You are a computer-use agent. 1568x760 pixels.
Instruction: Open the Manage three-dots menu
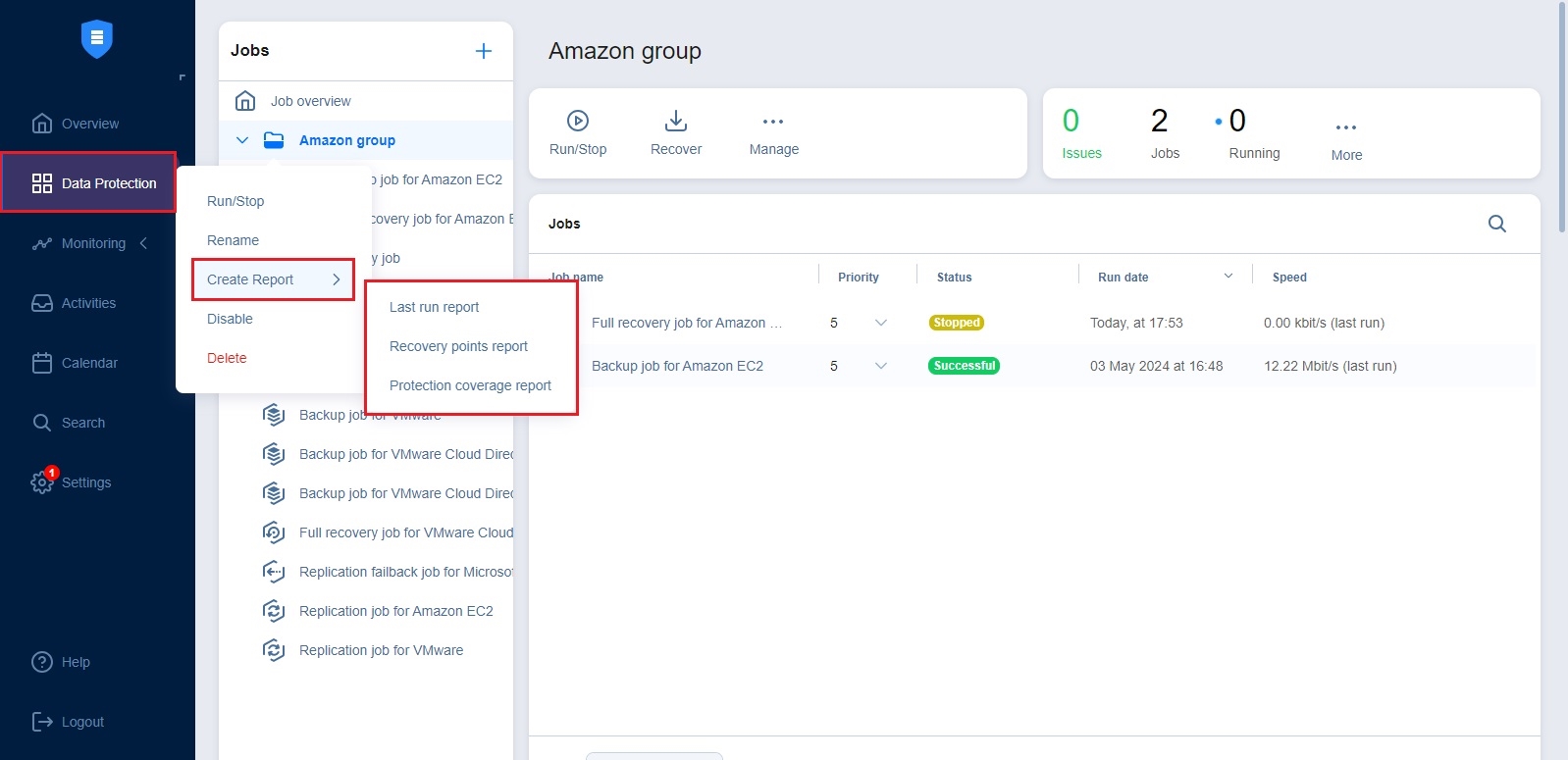click(x=773, y=122)
